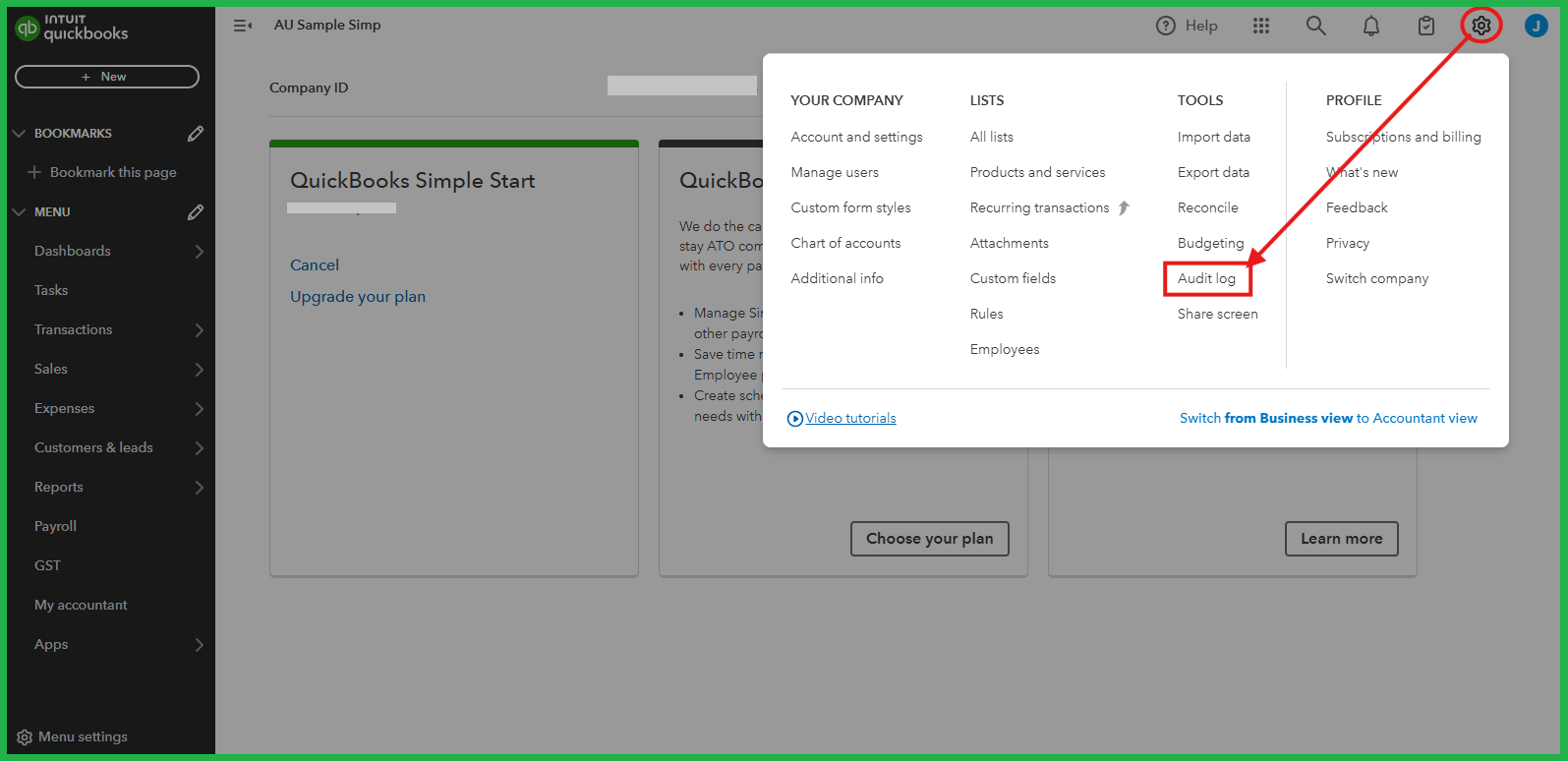1568x761 pixels.
Task: Collapse the BOOKMARKS section
Action: 19,133
